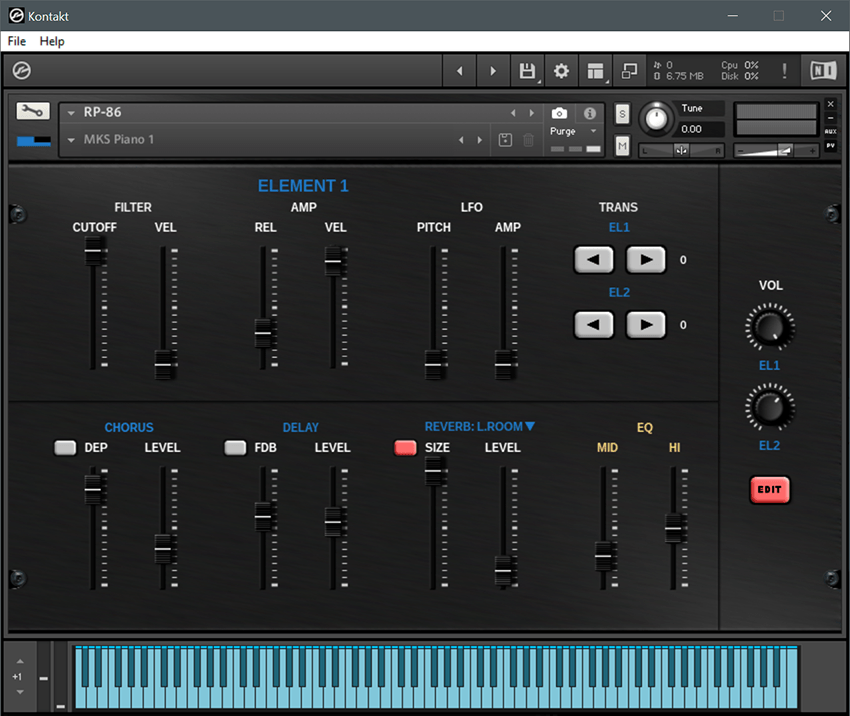Shift keyboard octave up with up arrow
Screen dimensions: 850x716
(20, 661)
